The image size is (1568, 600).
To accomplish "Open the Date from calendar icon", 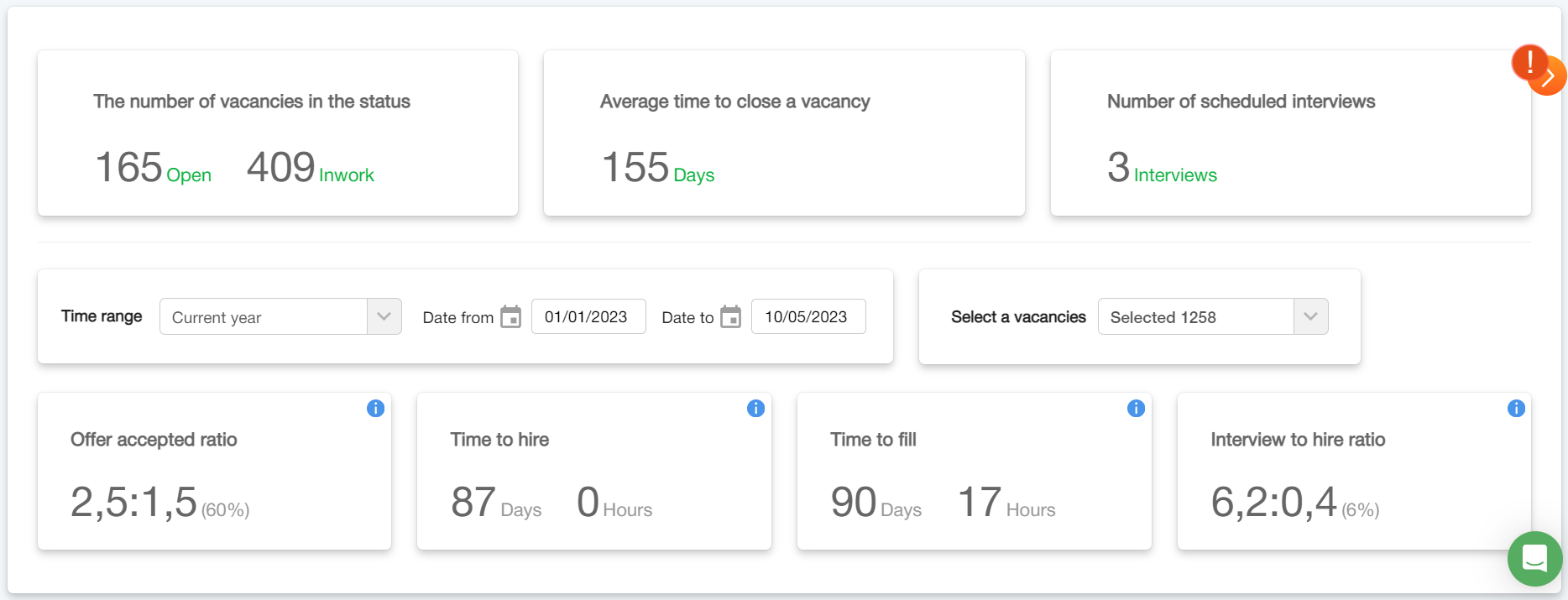I will pyautogui.click(x=510, y=317).
